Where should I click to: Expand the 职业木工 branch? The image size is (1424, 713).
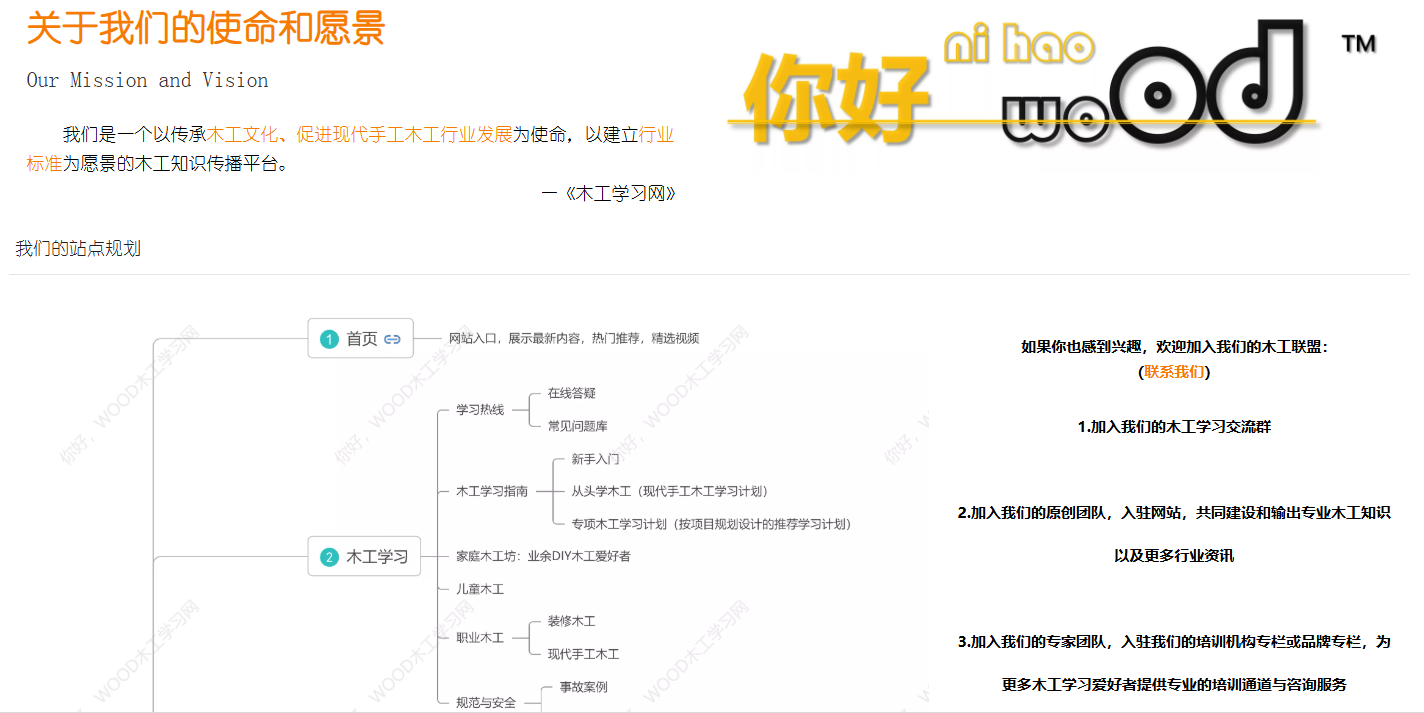point(480,638)
